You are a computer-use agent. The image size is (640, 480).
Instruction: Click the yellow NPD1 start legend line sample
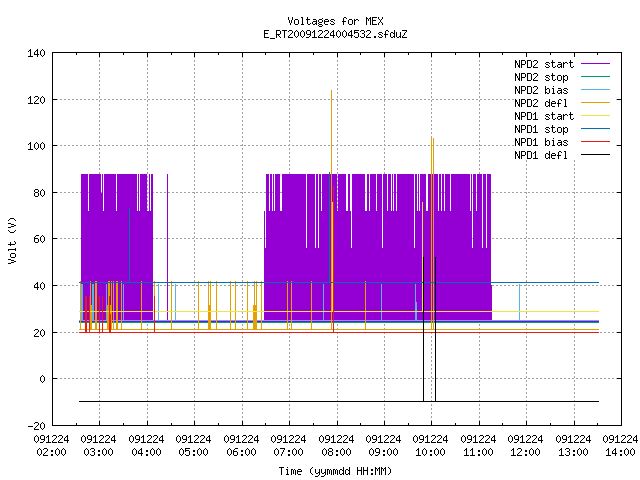pos(595,116)
